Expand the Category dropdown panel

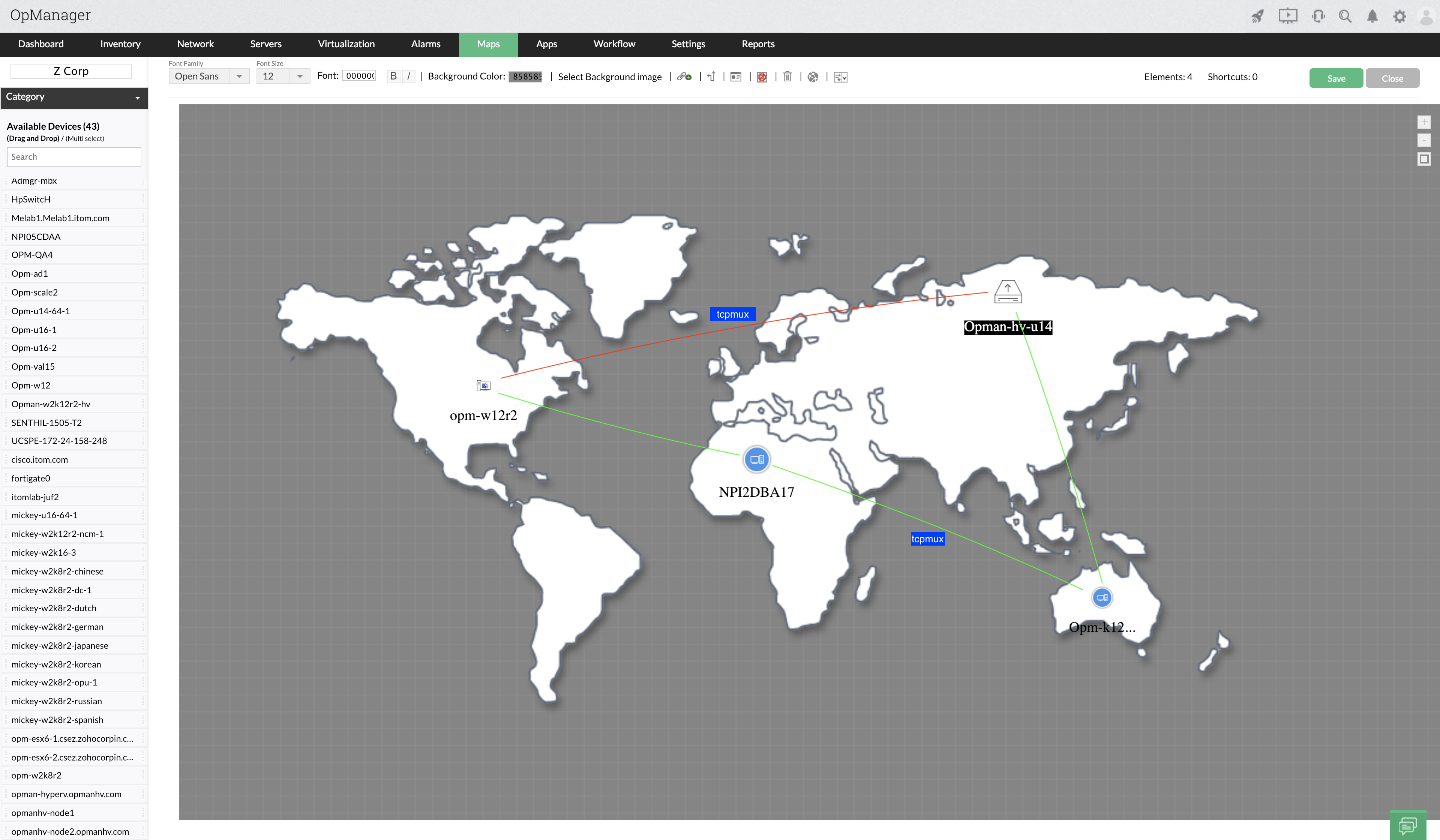(74, 97)
